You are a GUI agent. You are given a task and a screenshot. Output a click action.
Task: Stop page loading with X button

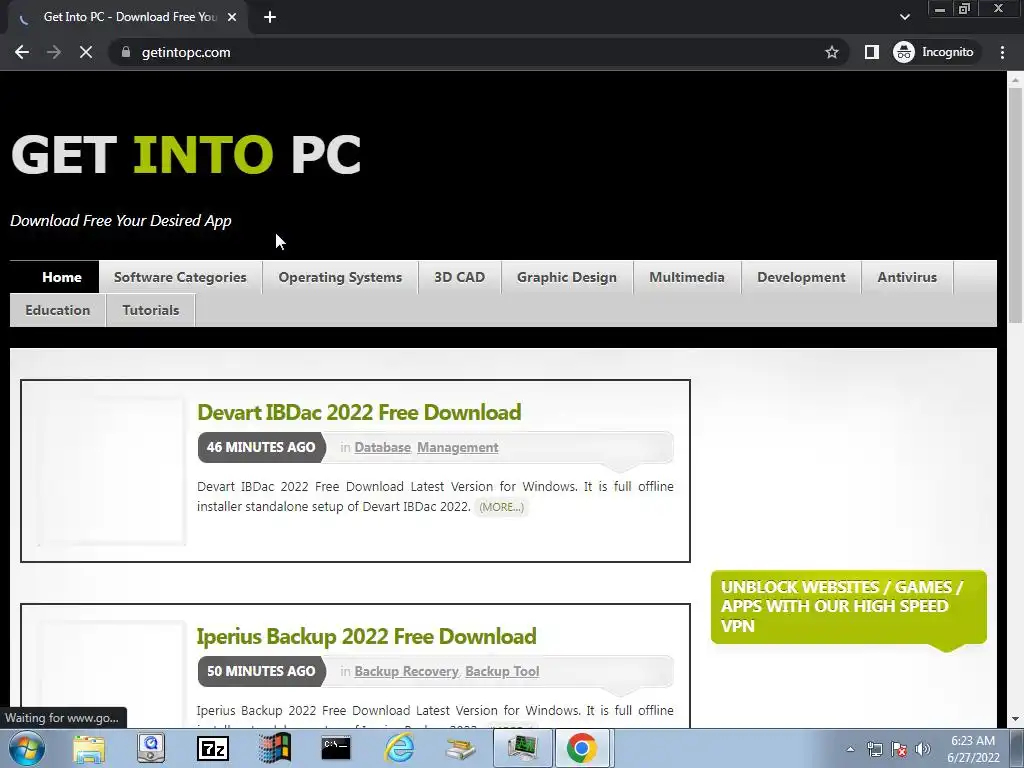(x=86, y=52)
